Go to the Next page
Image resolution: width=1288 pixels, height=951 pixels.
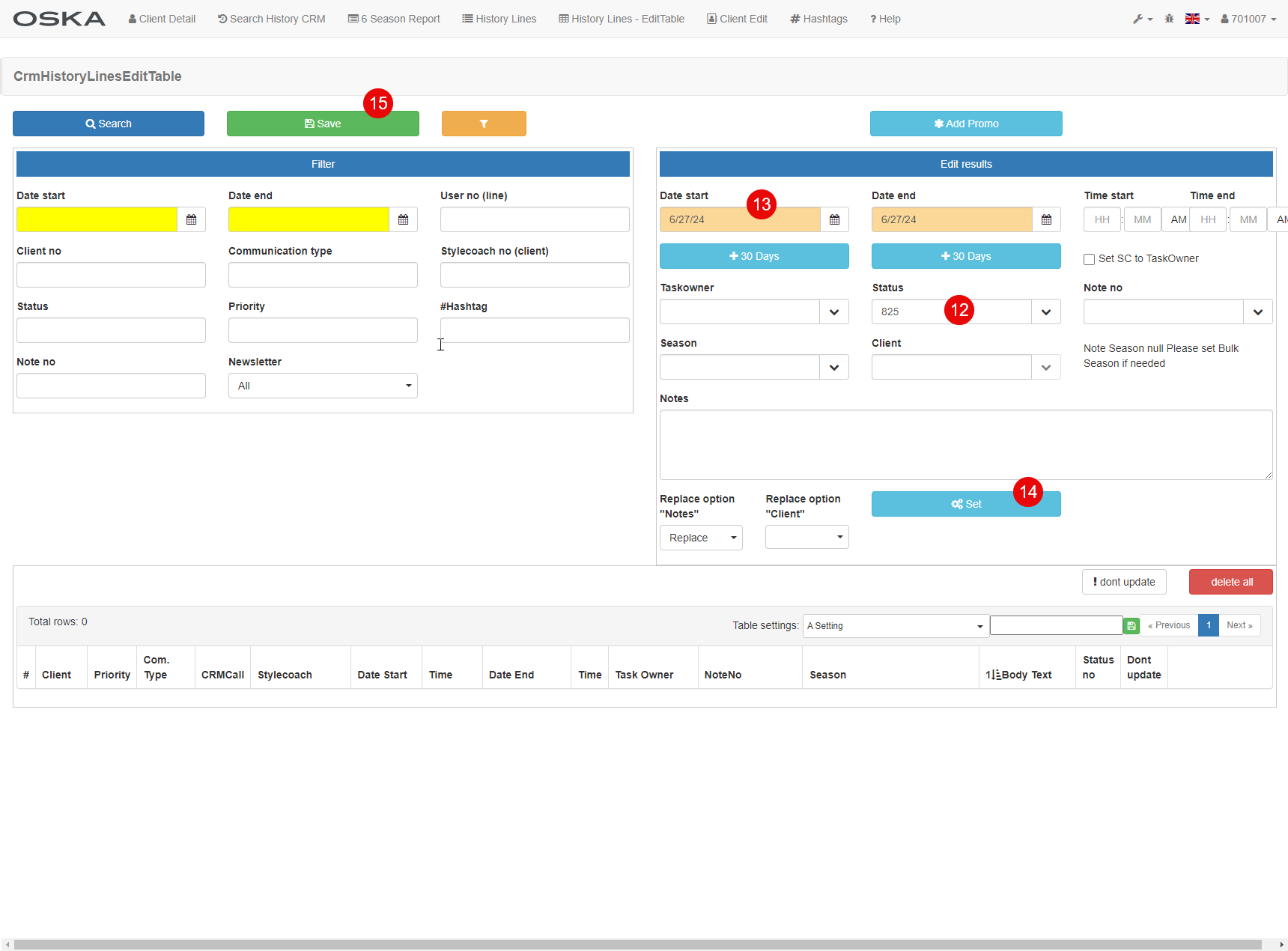[x=1239, y=625]
